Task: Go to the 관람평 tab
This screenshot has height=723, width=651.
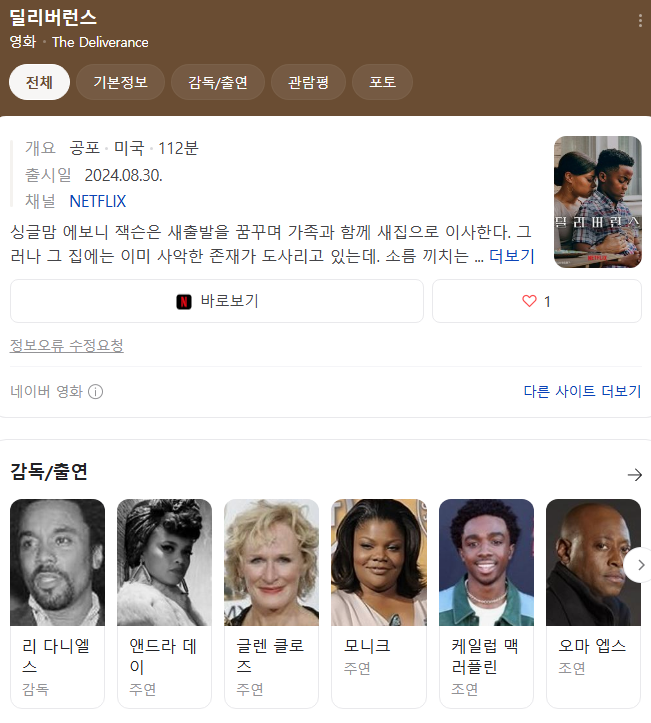Action: 308,82
